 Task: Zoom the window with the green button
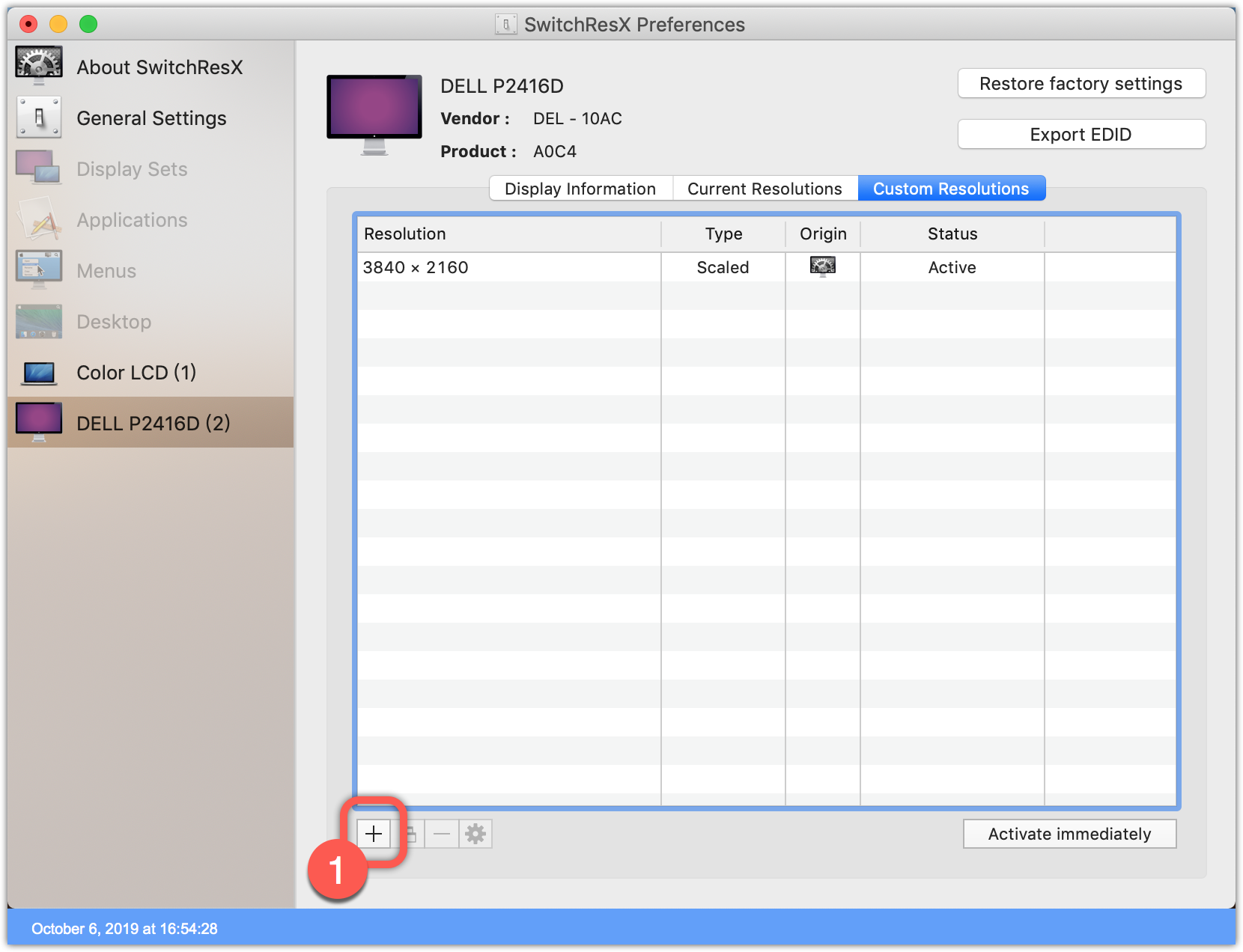pos(88,24)
